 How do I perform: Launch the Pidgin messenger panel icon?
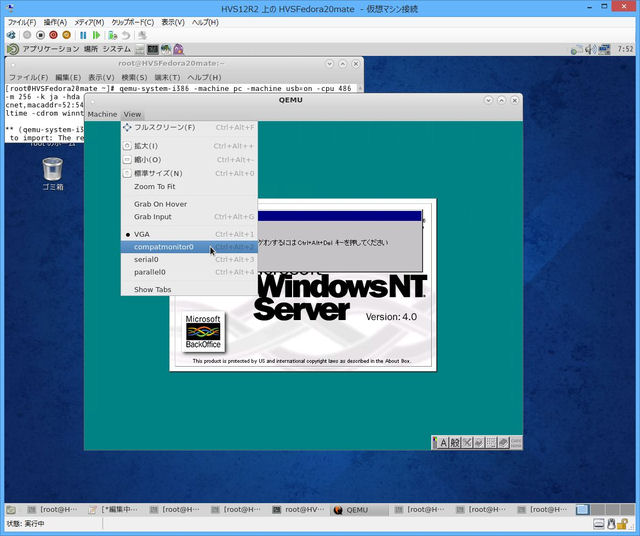pos(178,49)
